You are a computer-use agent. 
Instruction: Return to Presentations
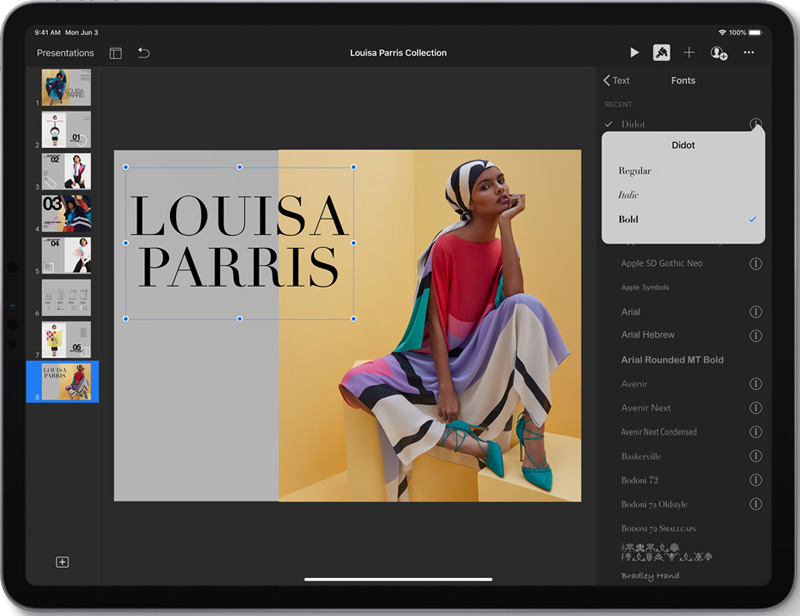[x=64, y=52]
